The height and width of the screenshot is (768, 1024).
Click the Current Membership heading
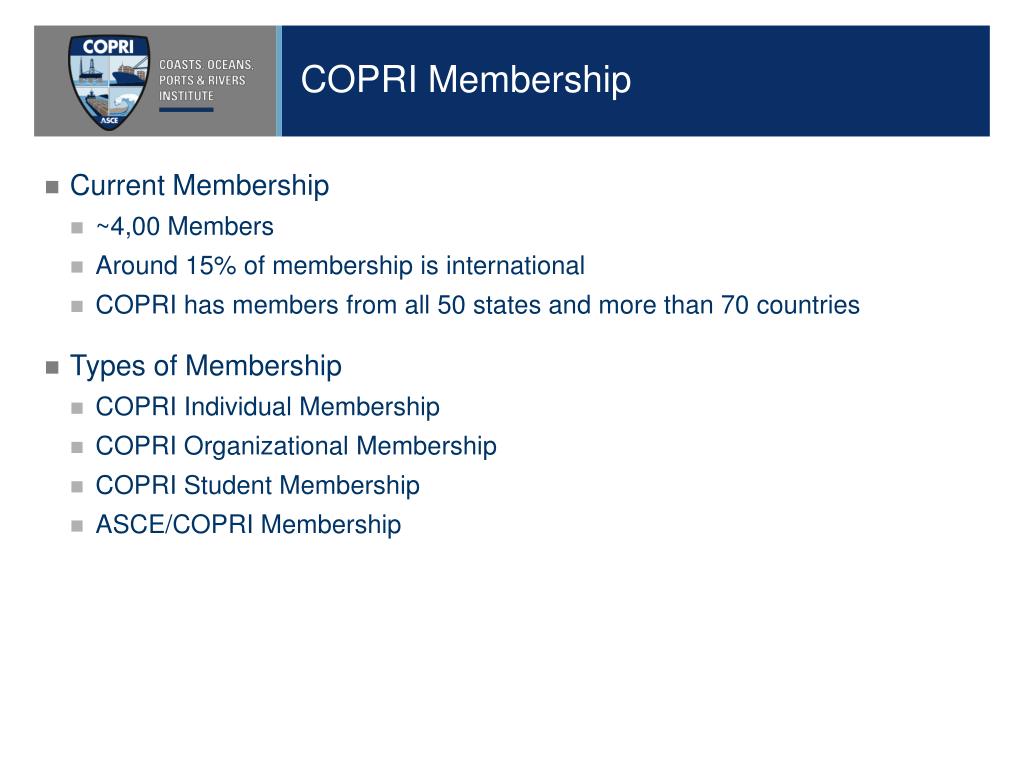coord(199,185)
